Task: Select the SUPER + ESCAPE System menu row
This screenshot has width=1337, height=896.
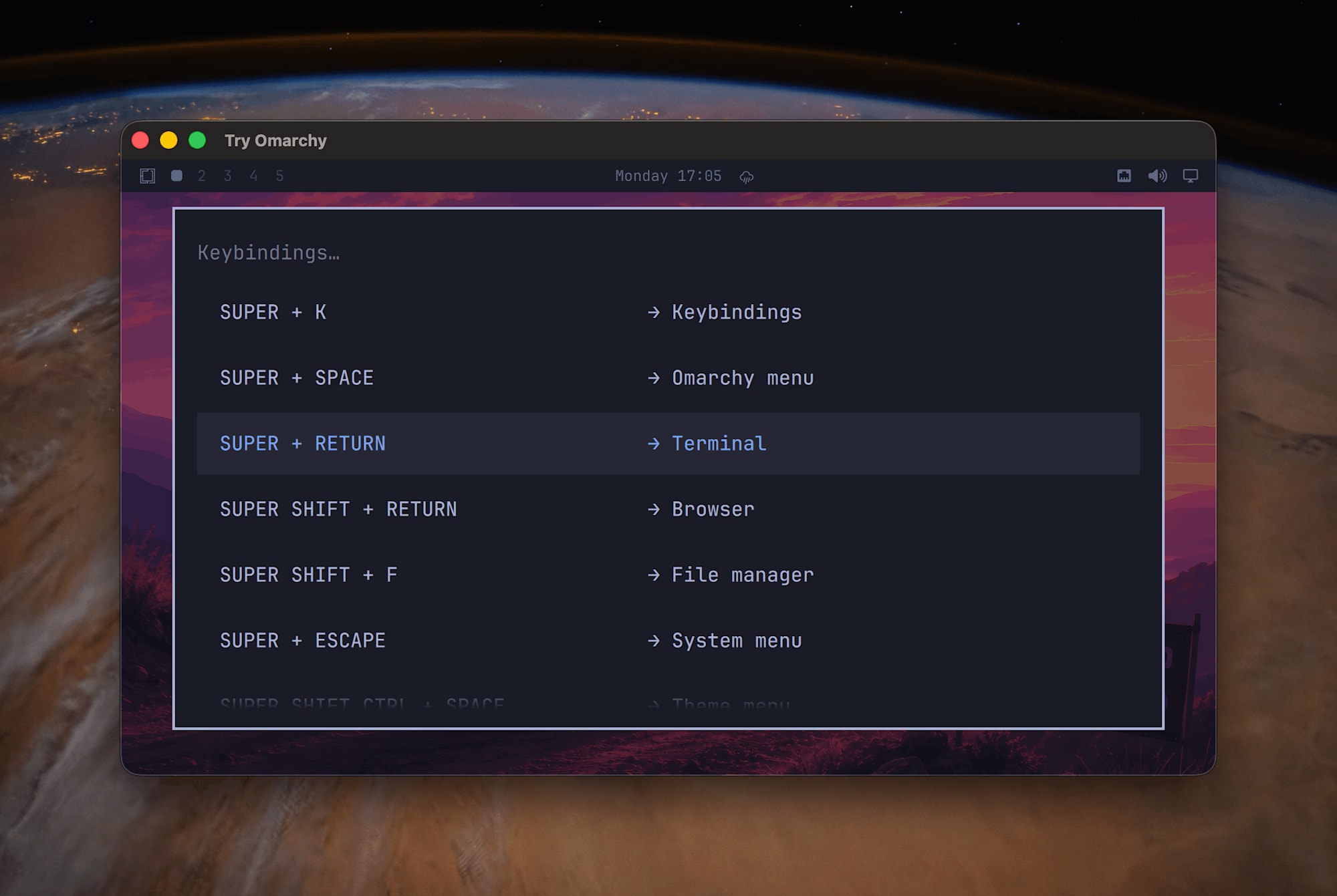Action: (668, 640)
